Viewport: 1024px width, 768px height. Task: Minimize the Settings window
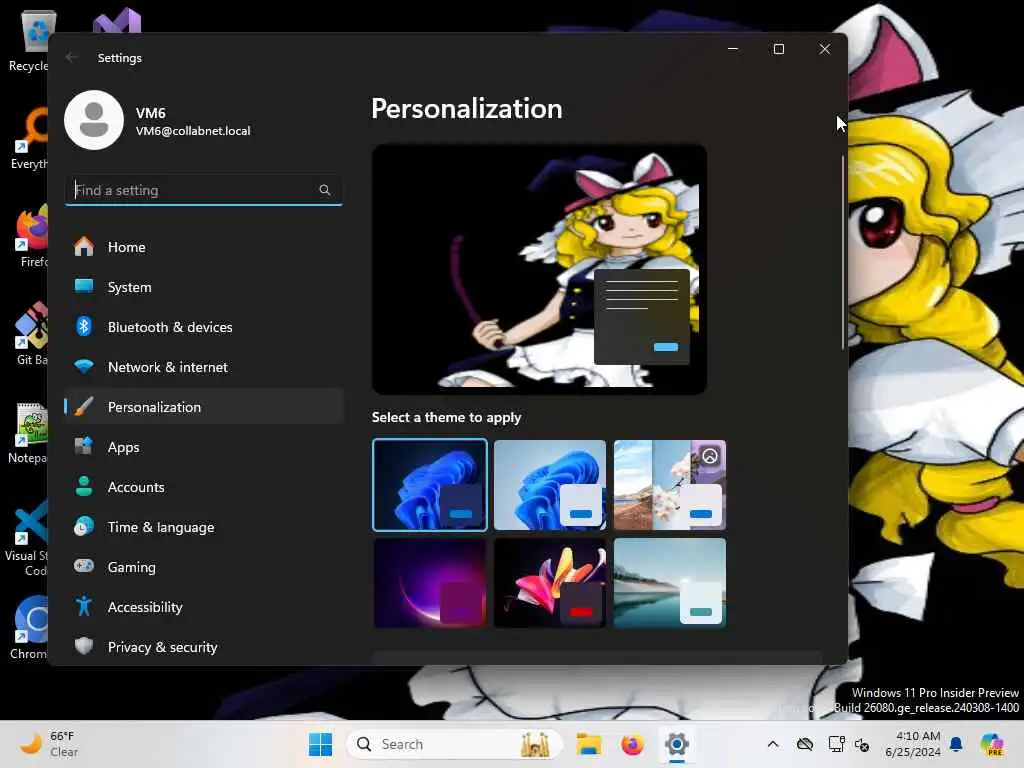pyautogui.click(x=733, y=49)
